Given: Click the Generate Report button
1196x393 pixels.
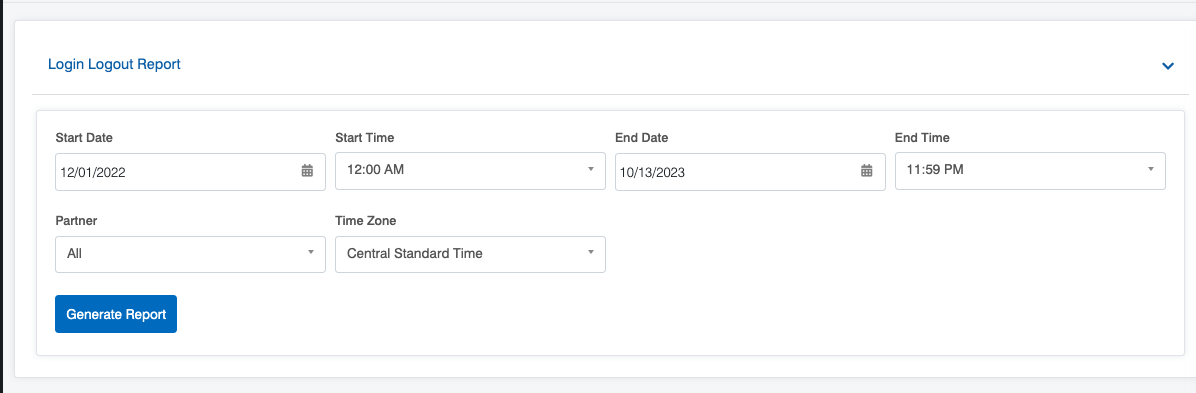Looking at the screenshot, I should [x=116, y=314].
